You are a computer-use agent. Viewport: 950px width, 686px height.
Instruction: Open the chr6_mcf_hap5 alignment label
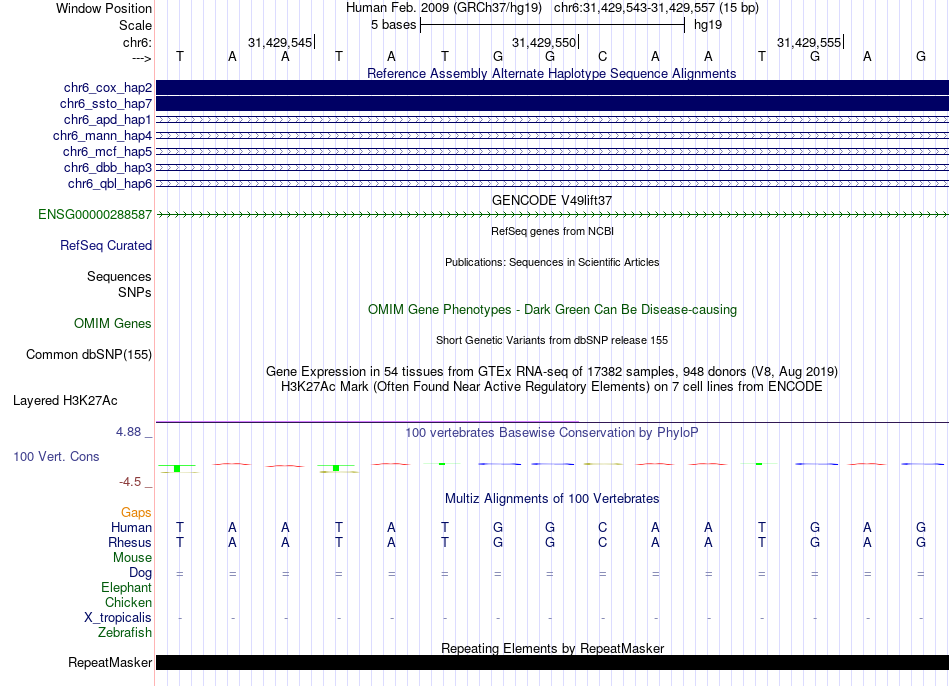pyautogui.click(x=107, y=152)
